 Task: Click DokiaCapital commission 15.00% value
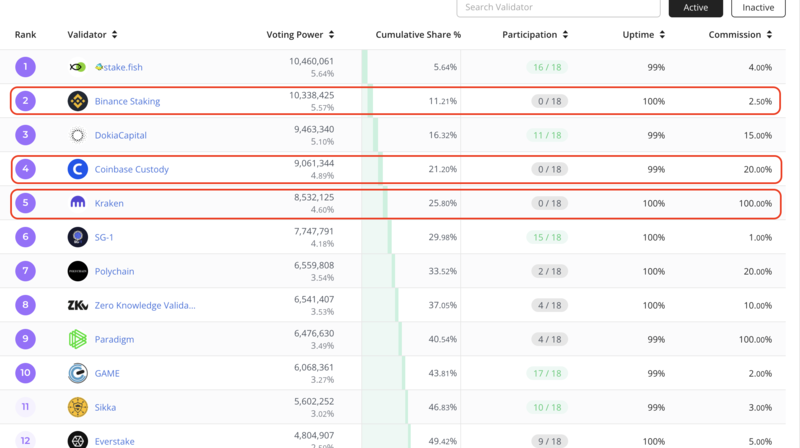pos(758,135)
